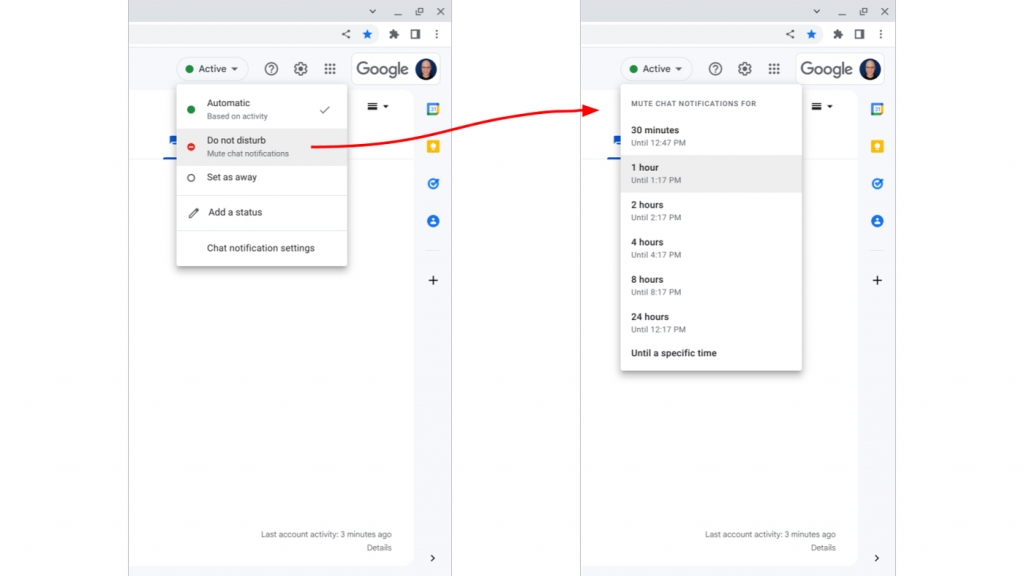Image resolution: width=1024 pixels, height=576 pixels.
Task: Open the Active status dropdown
Action: click(x=211, y=69)
